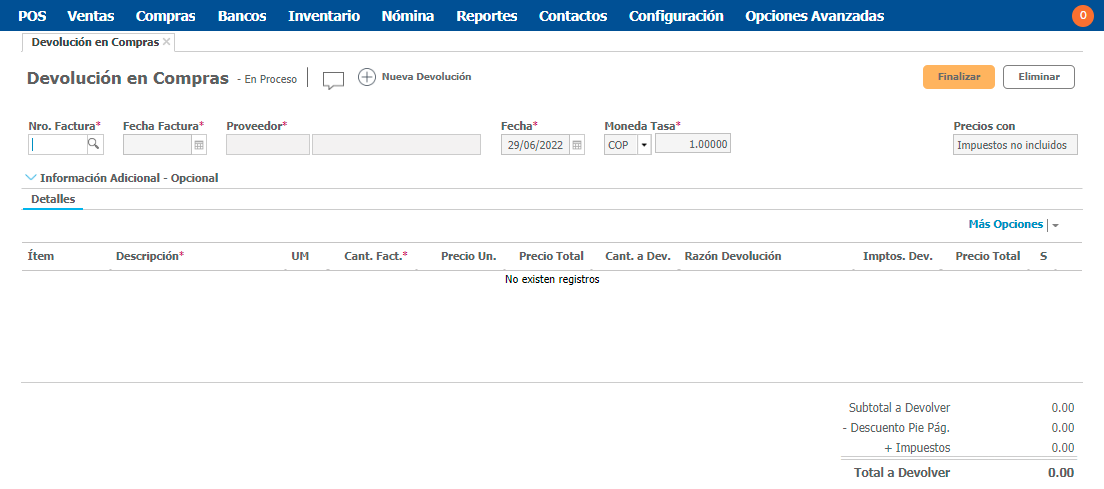The width and height of the screenshot is (1104, 489).
Task: Open the Moneda COP dropdown arrow
Action: (643, 145)
